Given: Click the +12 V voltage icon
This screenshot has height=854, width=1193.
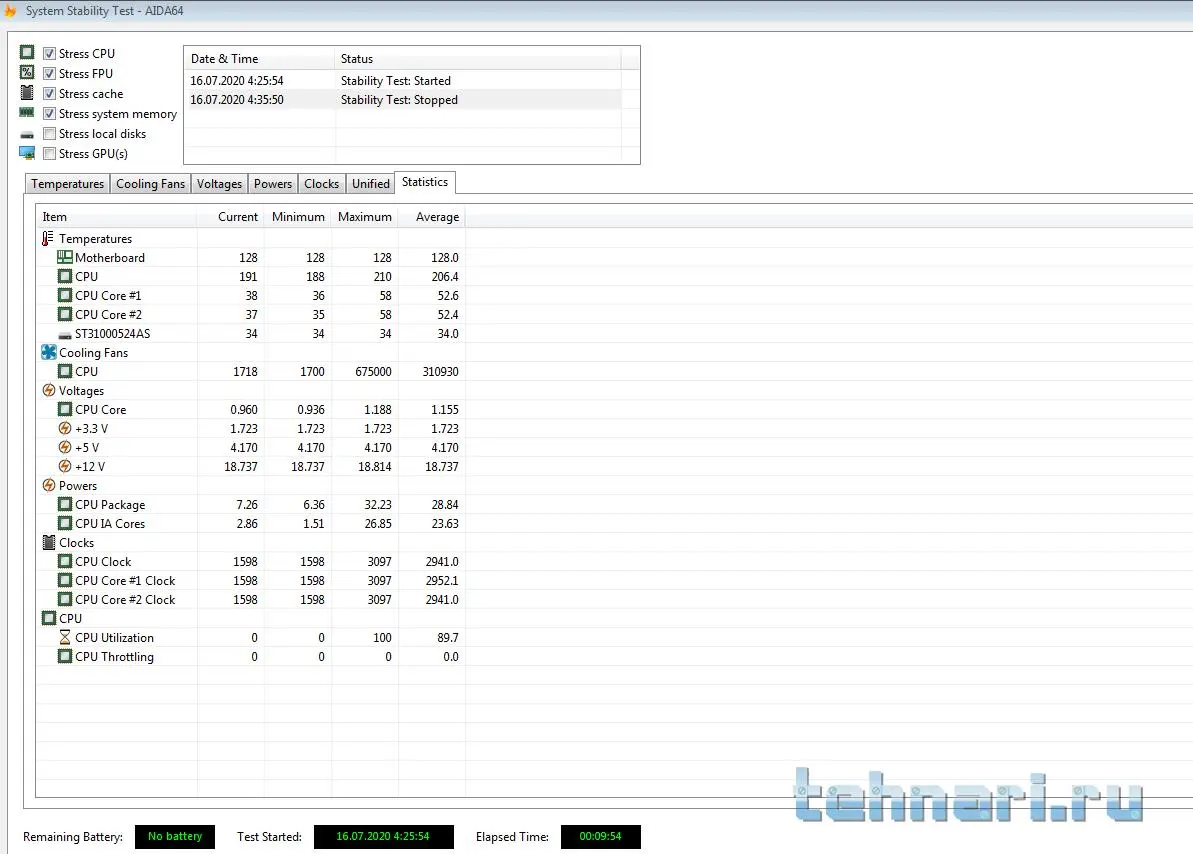Looking at the screenshot, I should [x=65, y=467].
